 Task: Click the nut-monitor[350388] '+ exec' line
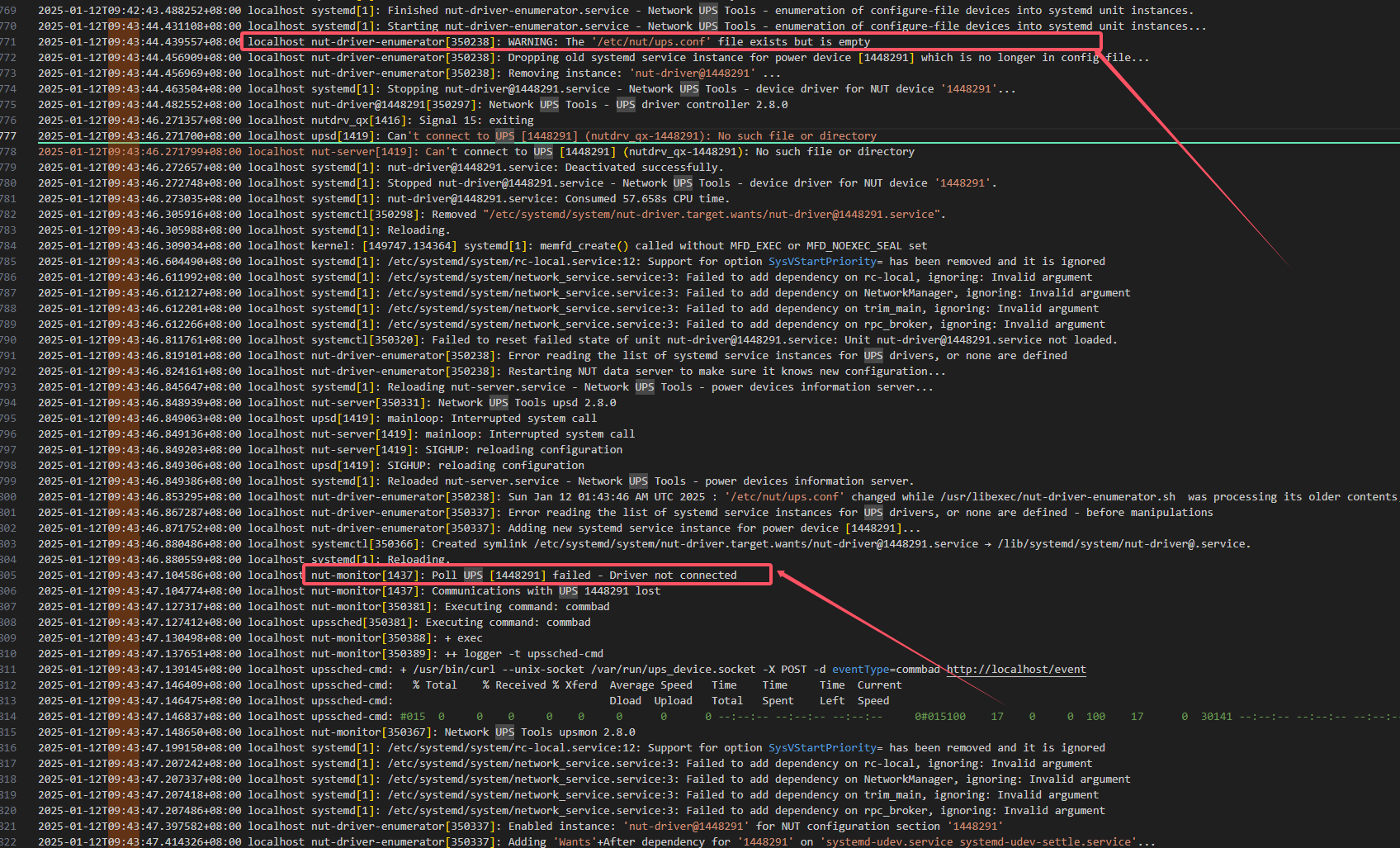[x=260, y=638]
